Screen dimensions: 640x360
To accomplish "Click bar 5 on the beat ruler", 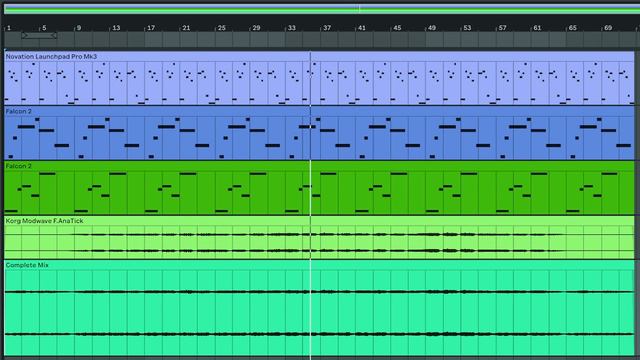I will pos(44,28).
